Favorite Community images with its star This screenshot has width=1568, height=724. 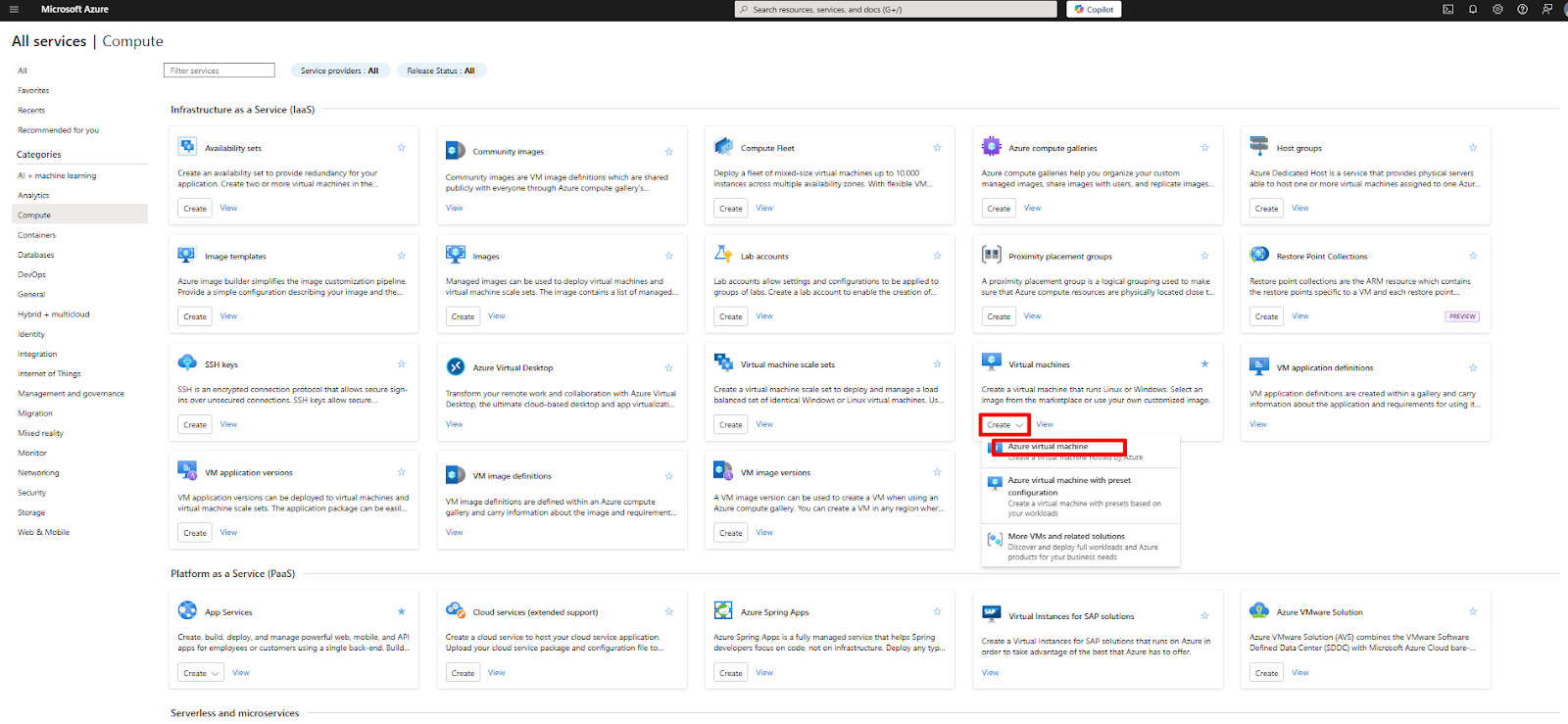[669, 152]
